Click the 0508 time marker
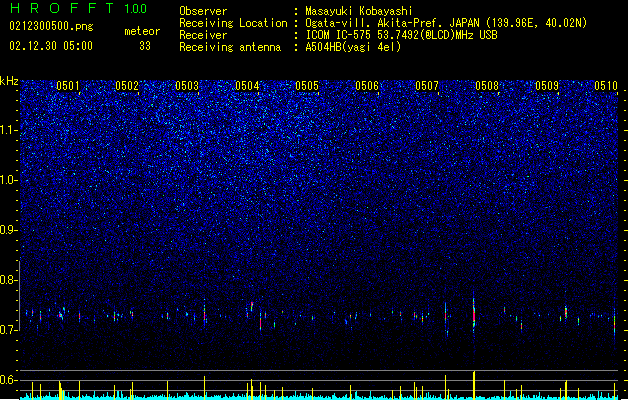This screenshot has width=629, height=400. click(487, 86)
